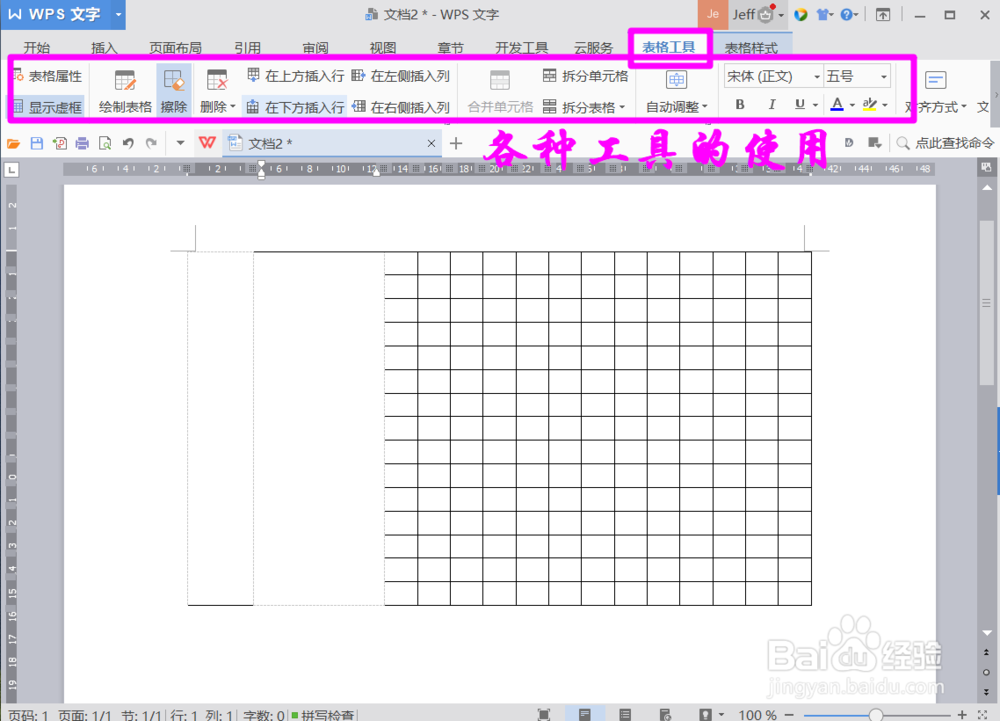
Task: Switch to the 开始 (Home) tab
Action: 36,48
